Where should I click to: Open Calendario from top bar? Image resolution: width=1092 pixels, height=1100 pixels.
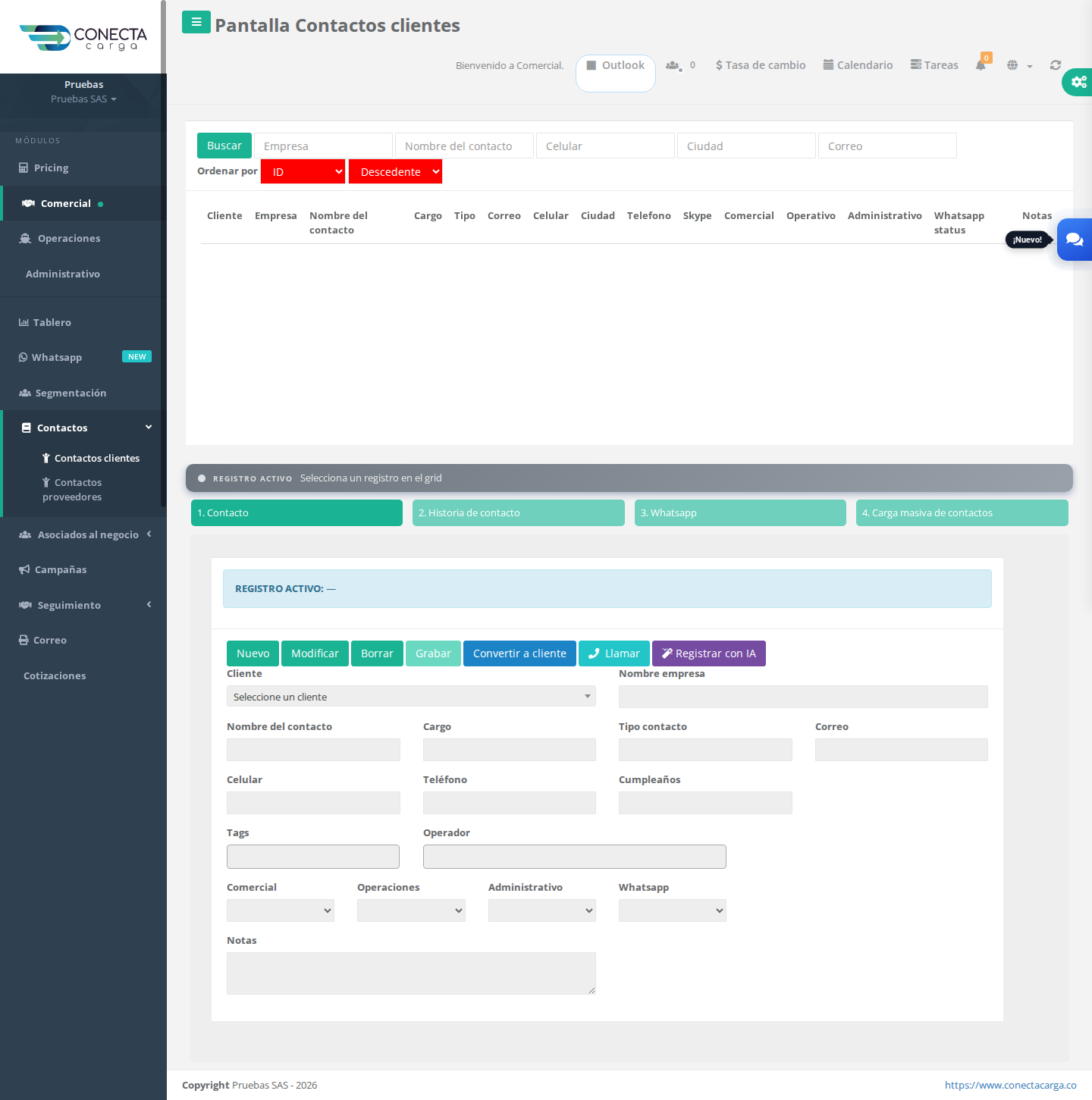pos(858,65)
